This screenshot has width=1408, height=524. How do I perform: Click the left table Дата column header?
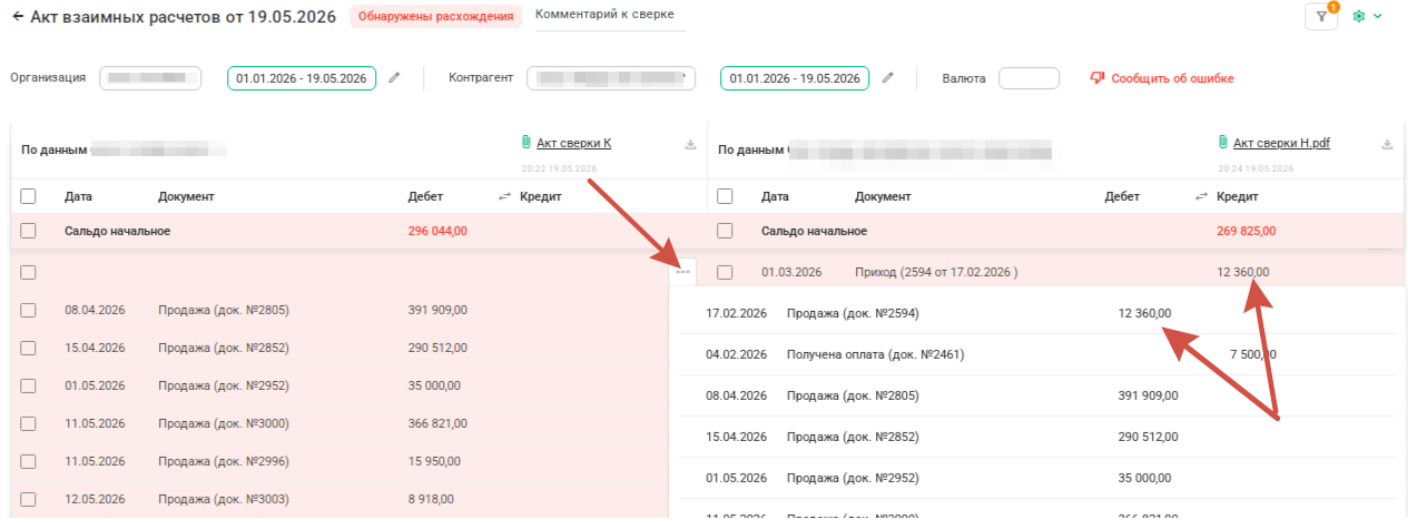click(78, 197)
